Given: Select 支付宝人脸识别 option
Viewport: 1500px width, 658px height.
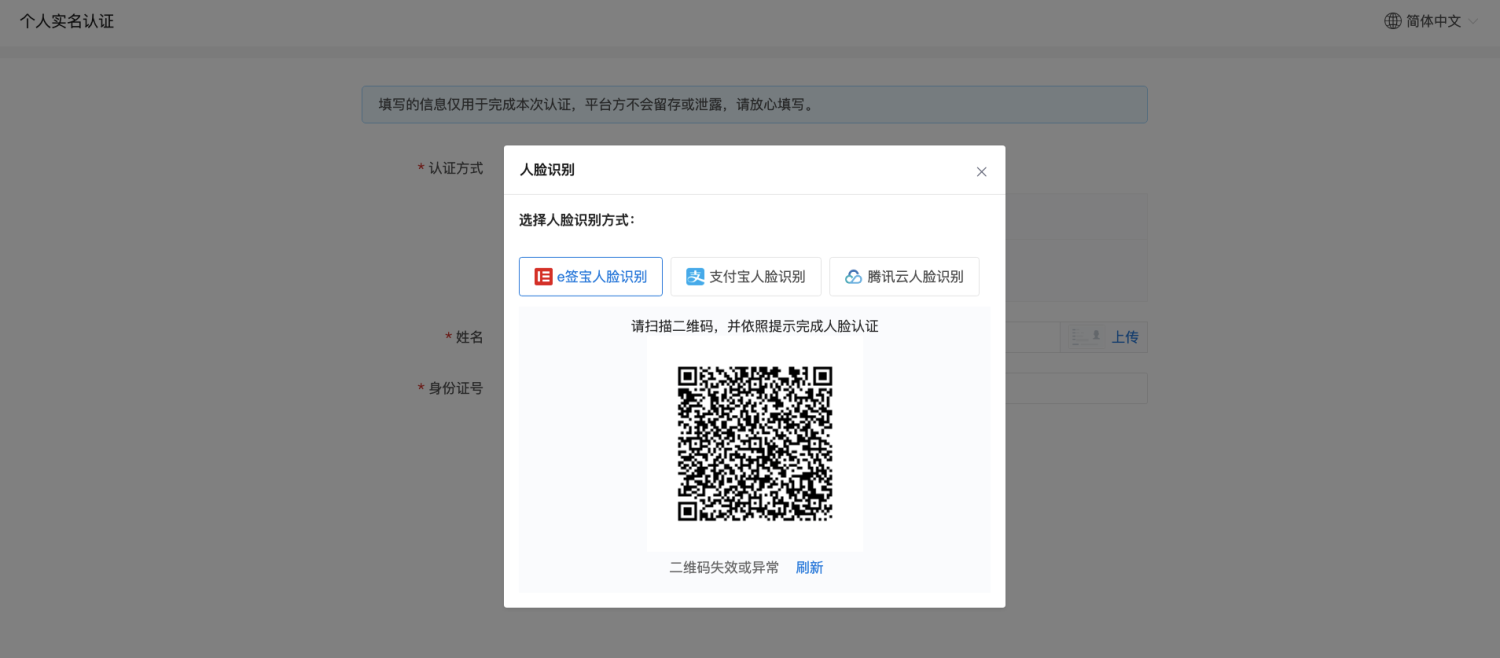Looking at the screenshot, I should pos(745,276).
